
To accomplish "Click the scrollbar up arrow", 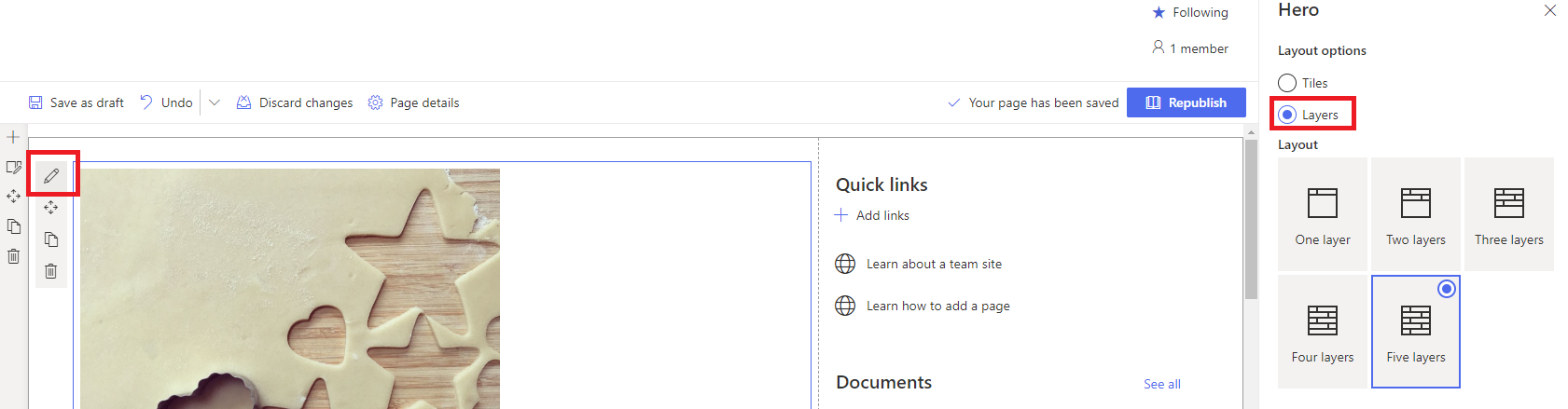I will tap(1252, 133).
